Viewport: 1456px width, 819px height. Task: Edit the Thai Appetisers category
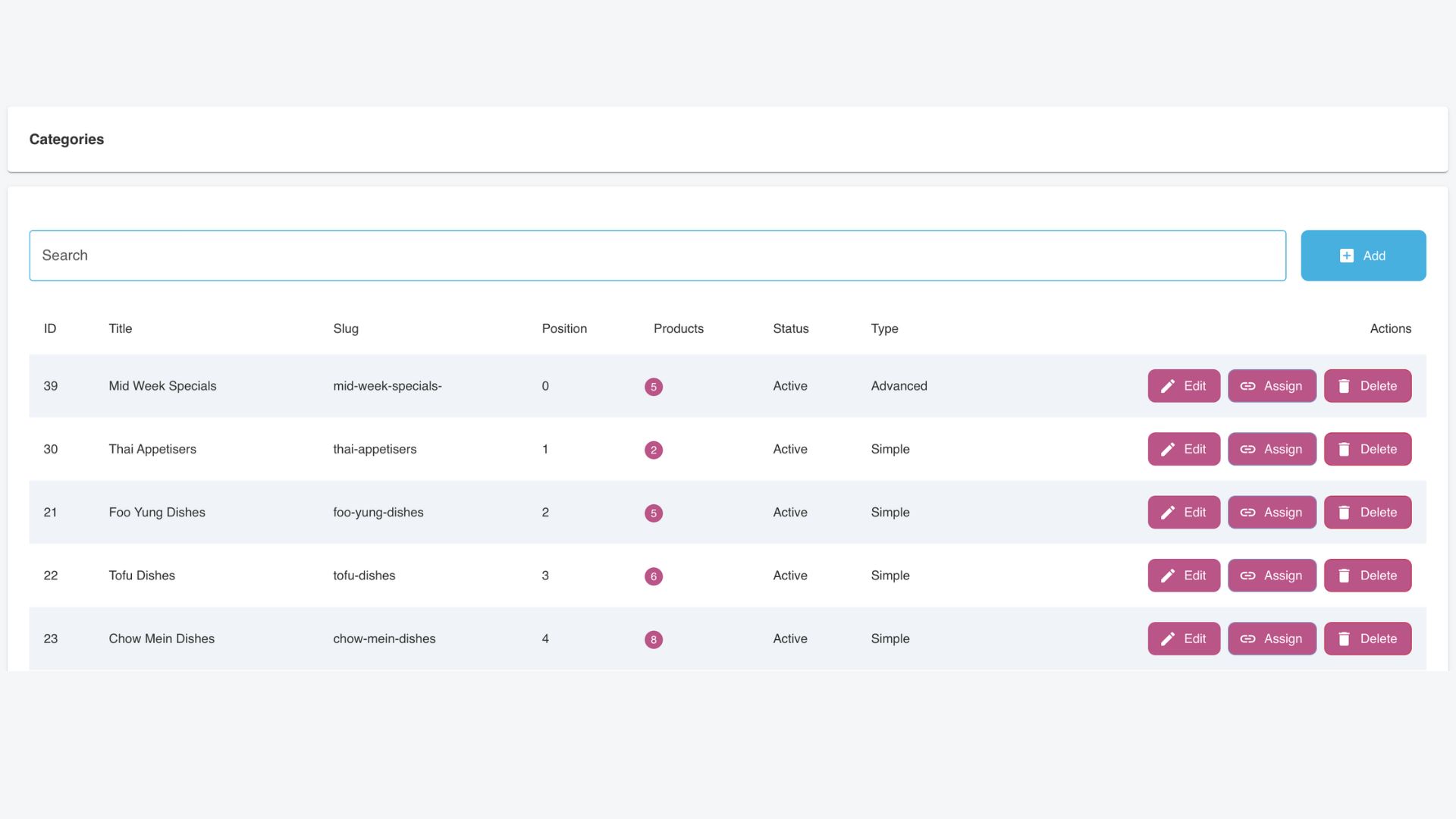coord(1183,449)
